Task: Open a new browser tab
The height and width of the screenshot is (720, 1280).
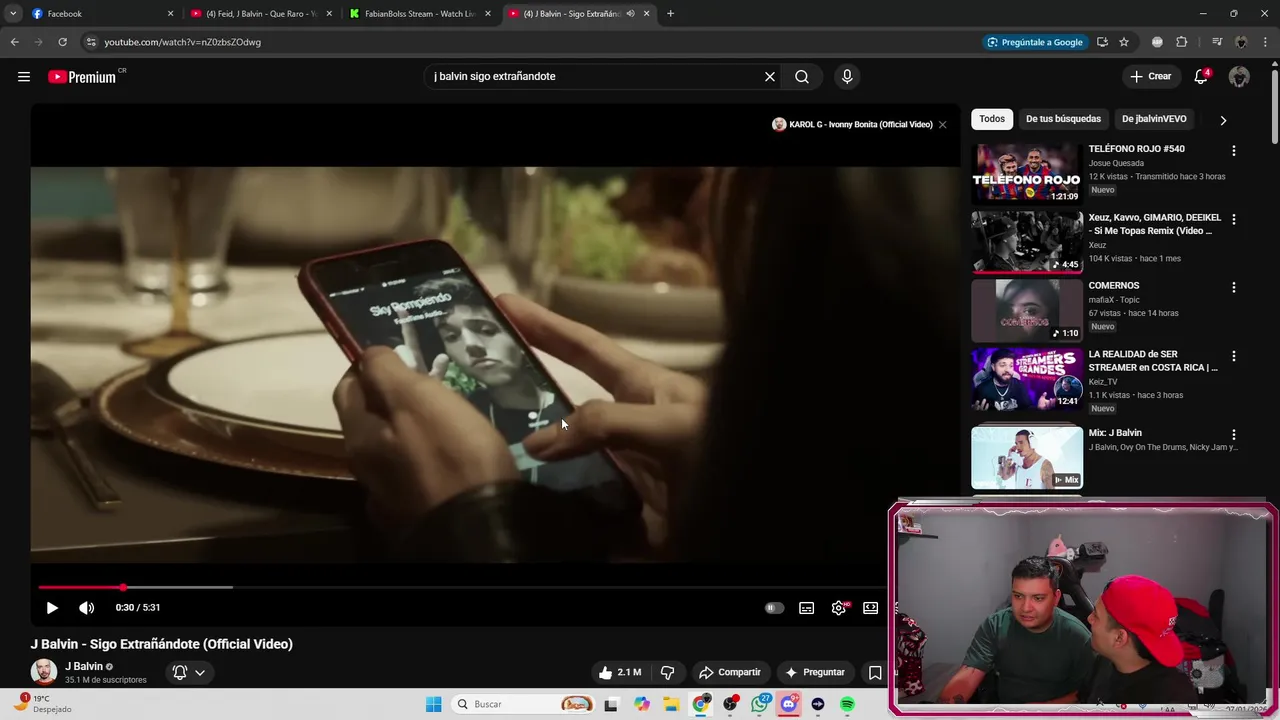Action: pos(670,14)
